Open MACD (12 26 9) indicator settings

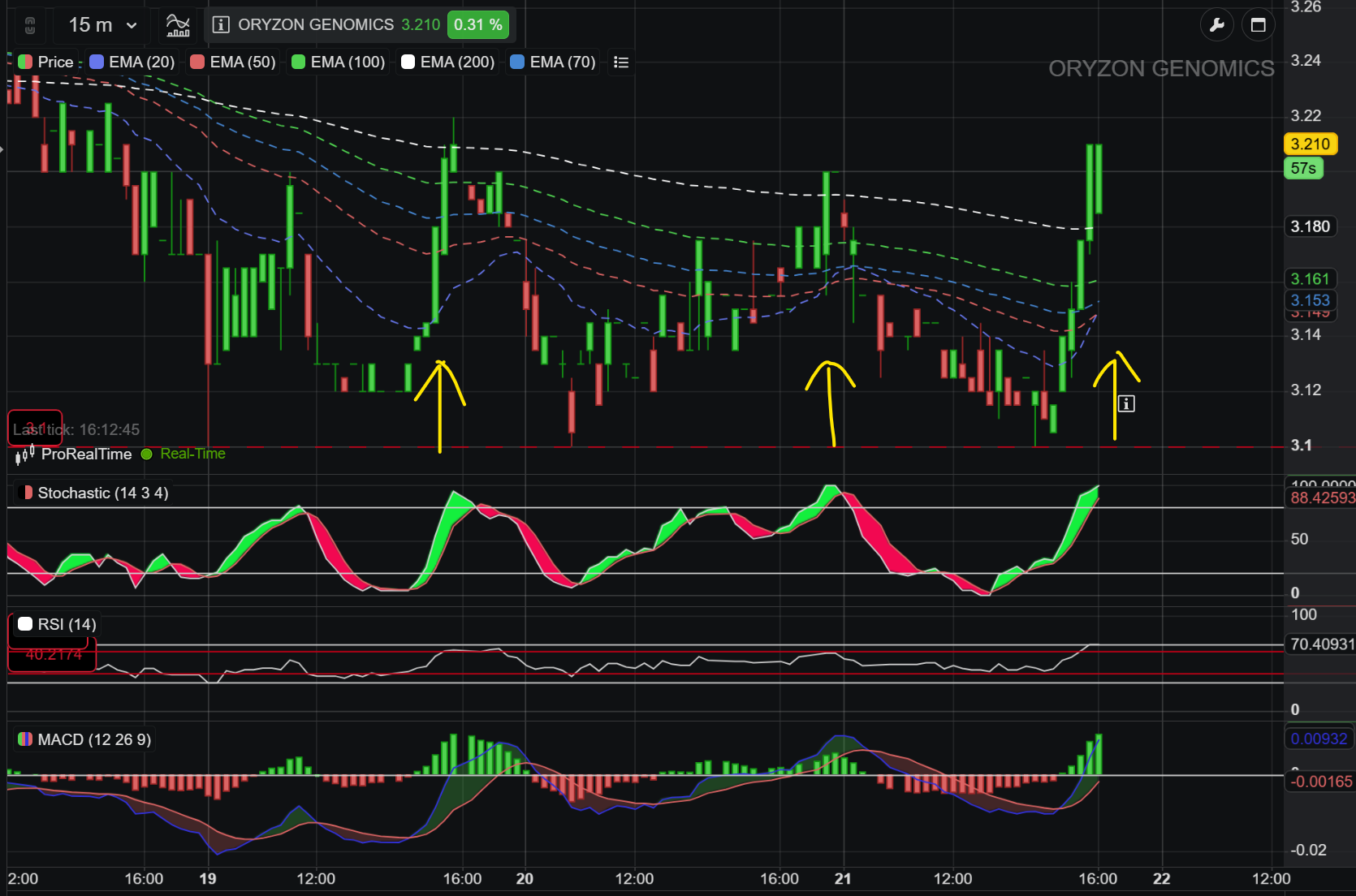pyautogui.click(x=84, y=740)
